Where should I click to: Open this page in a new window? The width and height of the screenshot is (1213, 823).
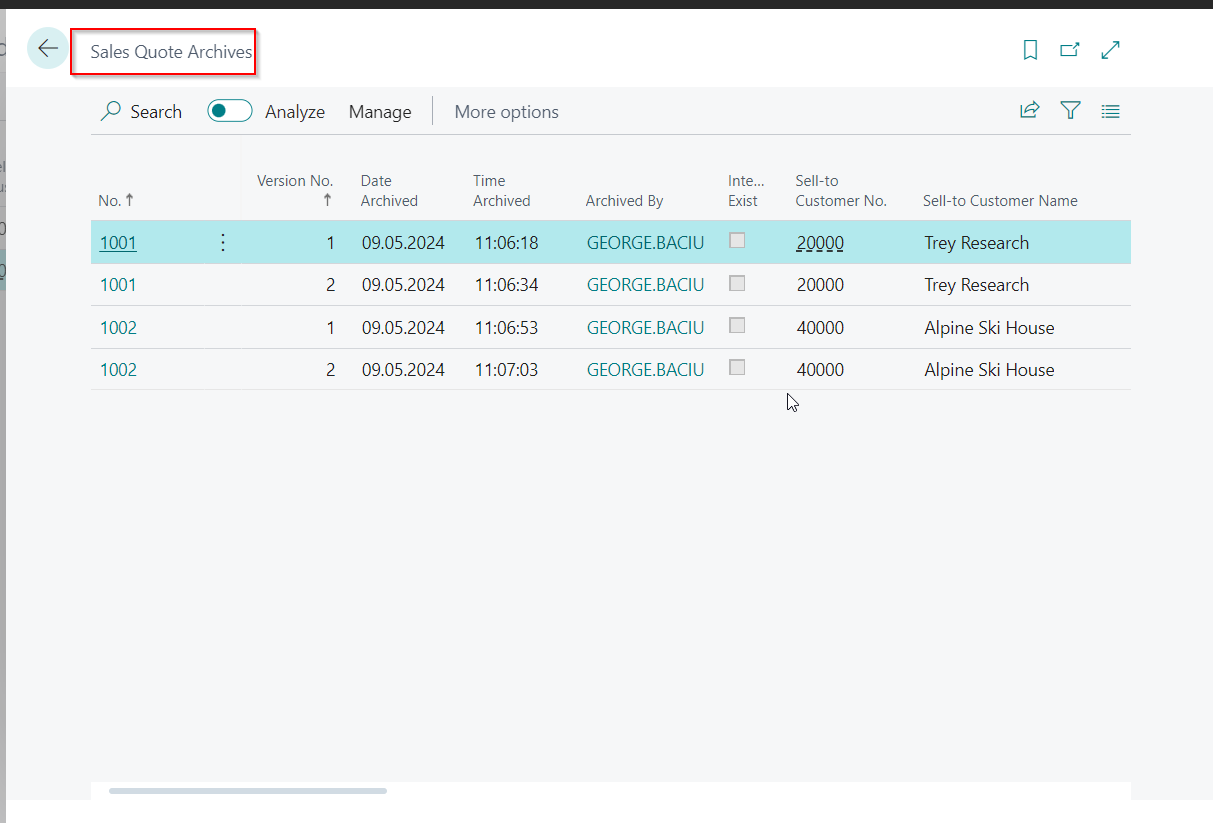point(1070,50)
